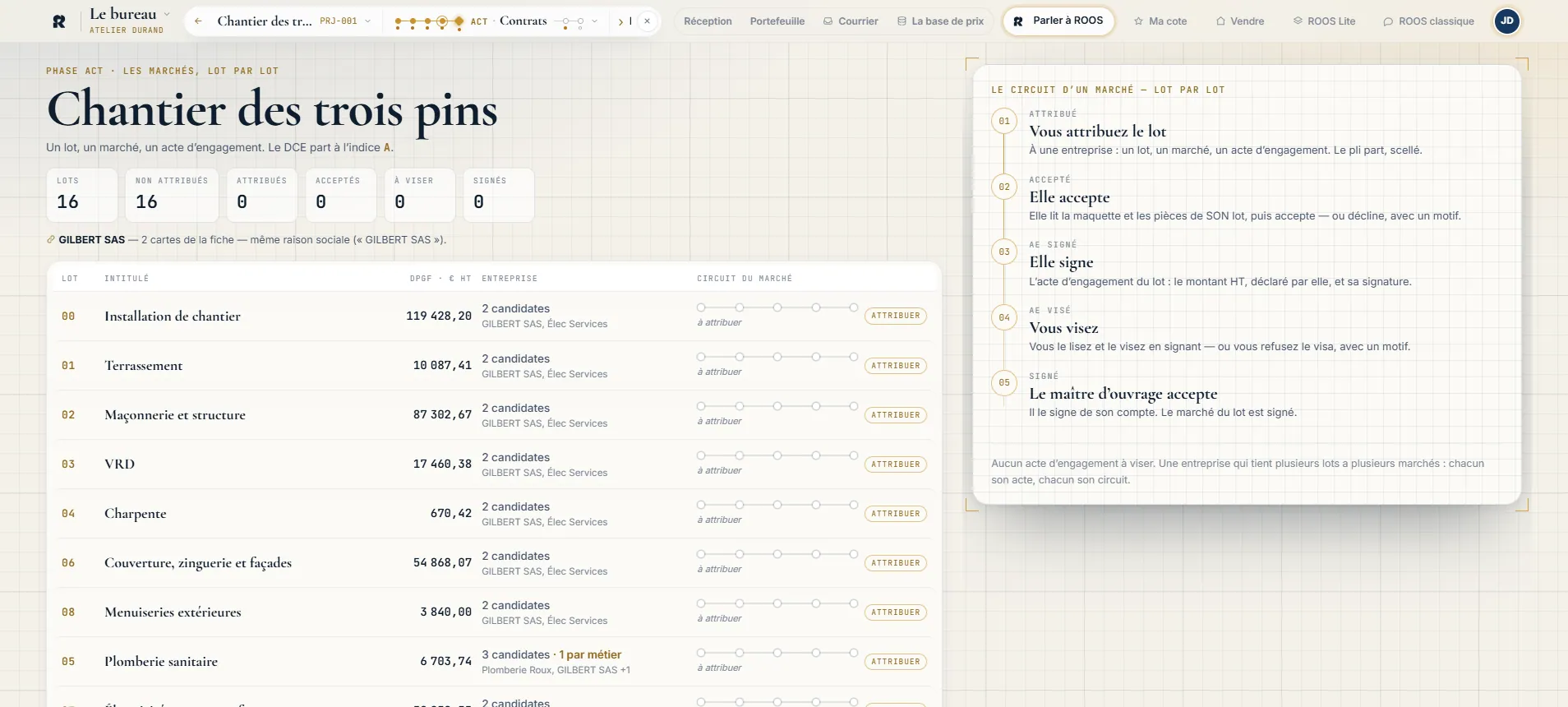Click the right chevron after Contrats
This screenshot has width=1568, height=707.
point(620,21)
